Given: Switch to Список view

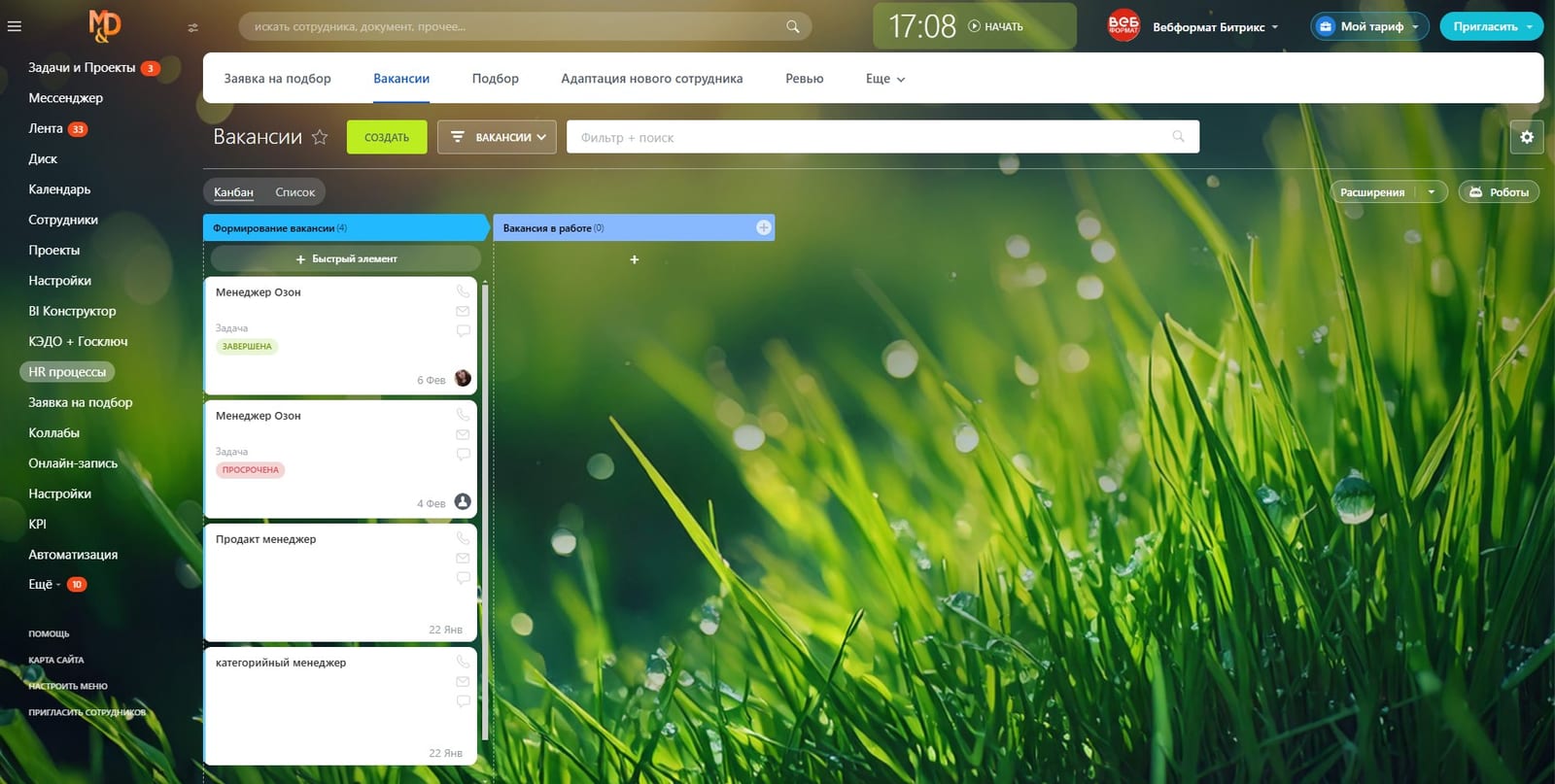Looking at the screenshot, I should [x=295, y=192].
